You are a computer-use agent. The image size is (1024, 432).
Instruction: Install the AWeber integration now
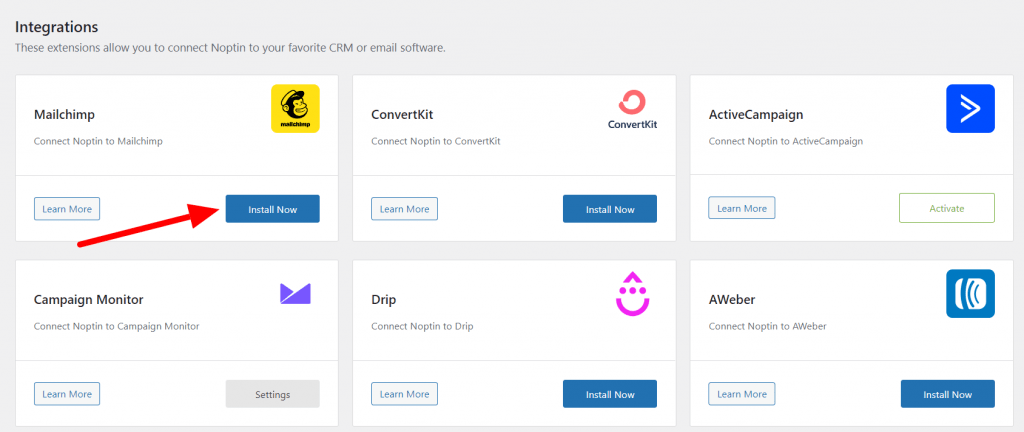click(948, 394)
